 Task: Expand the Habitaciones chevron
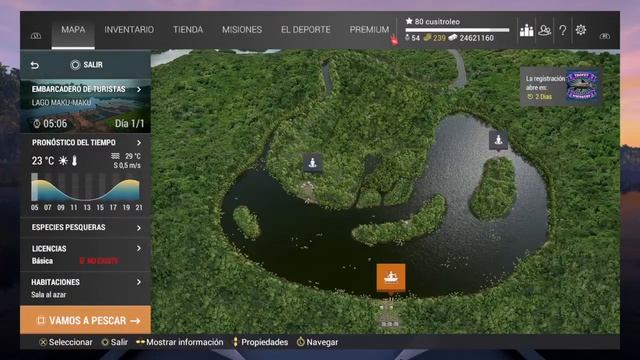point(139,282)
